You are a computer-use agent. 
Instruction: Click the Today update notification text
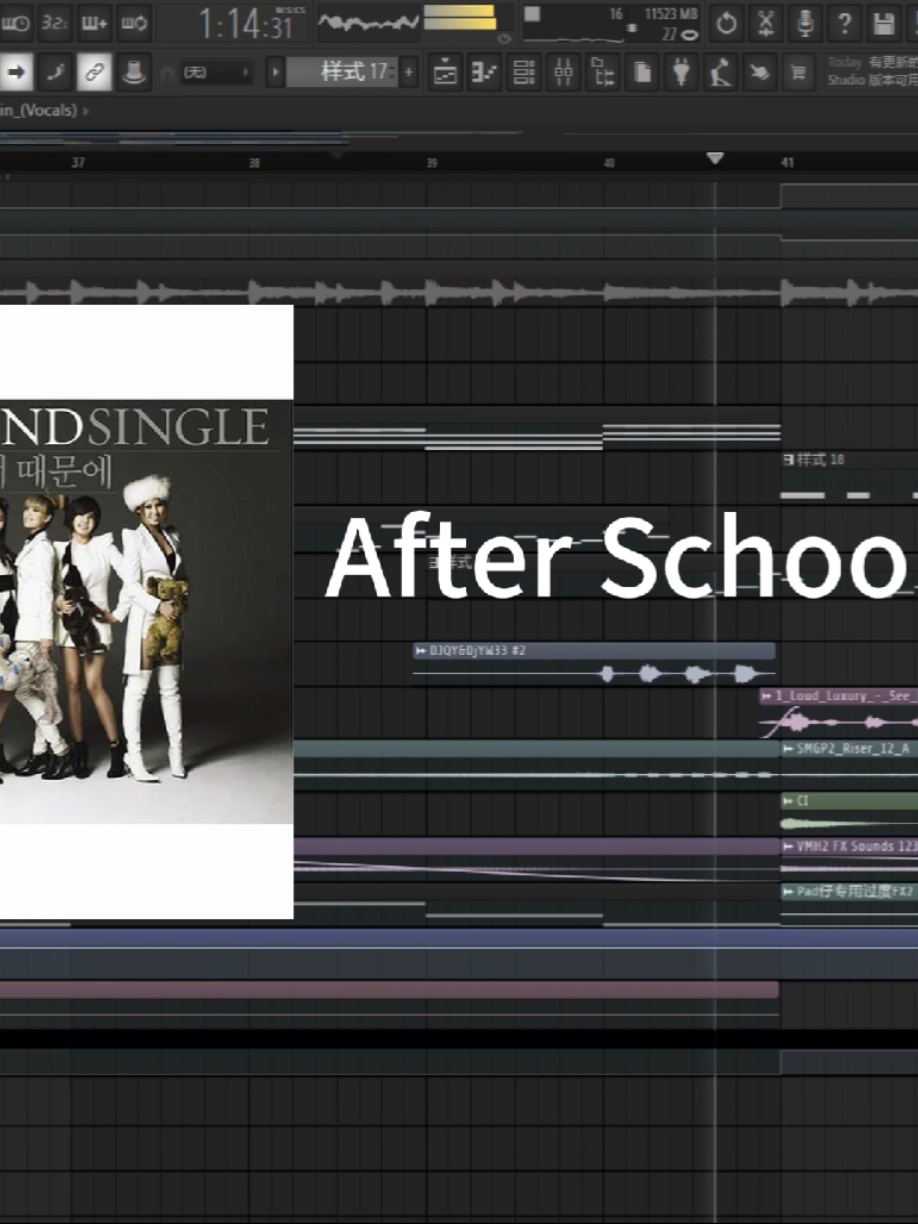[x=872, y=71]
